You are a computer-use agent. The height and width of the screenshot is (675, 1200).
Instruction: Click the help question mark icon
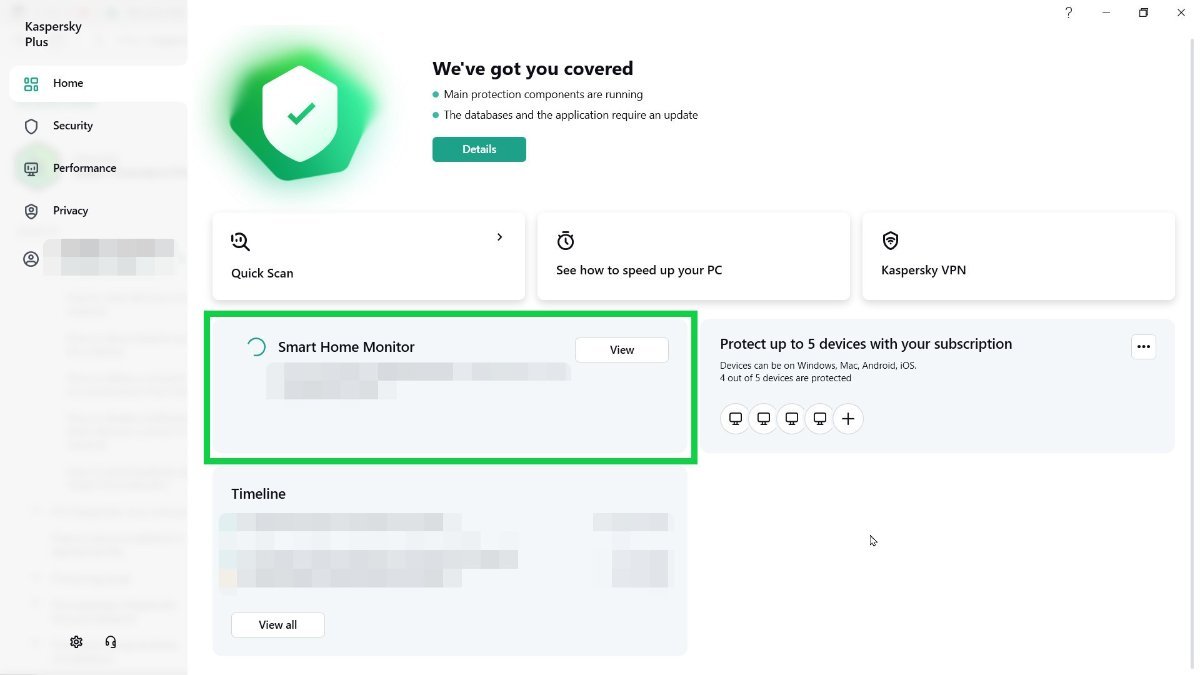pos(1068,13)
